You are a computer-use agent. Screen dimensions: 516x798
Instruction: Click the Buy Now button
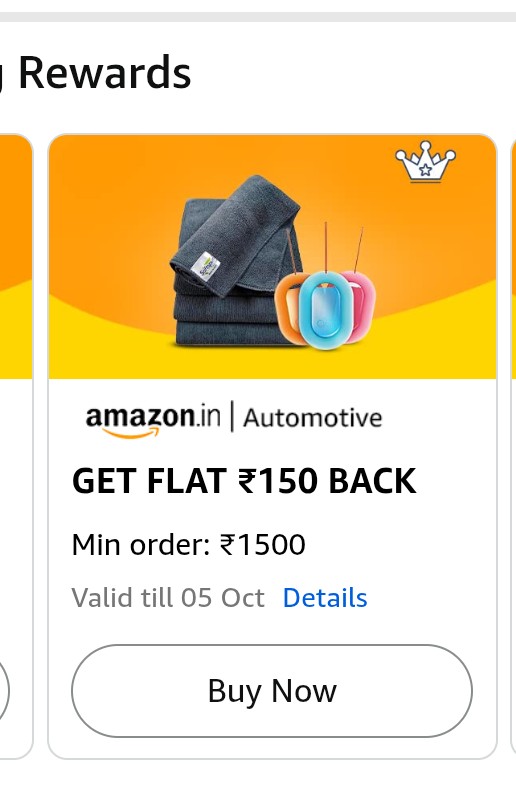(272, 691)
